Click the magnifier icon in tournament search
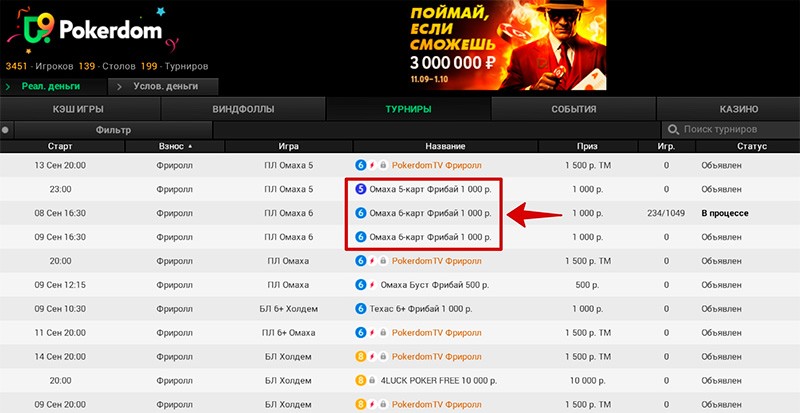 (x=673, y=129)
